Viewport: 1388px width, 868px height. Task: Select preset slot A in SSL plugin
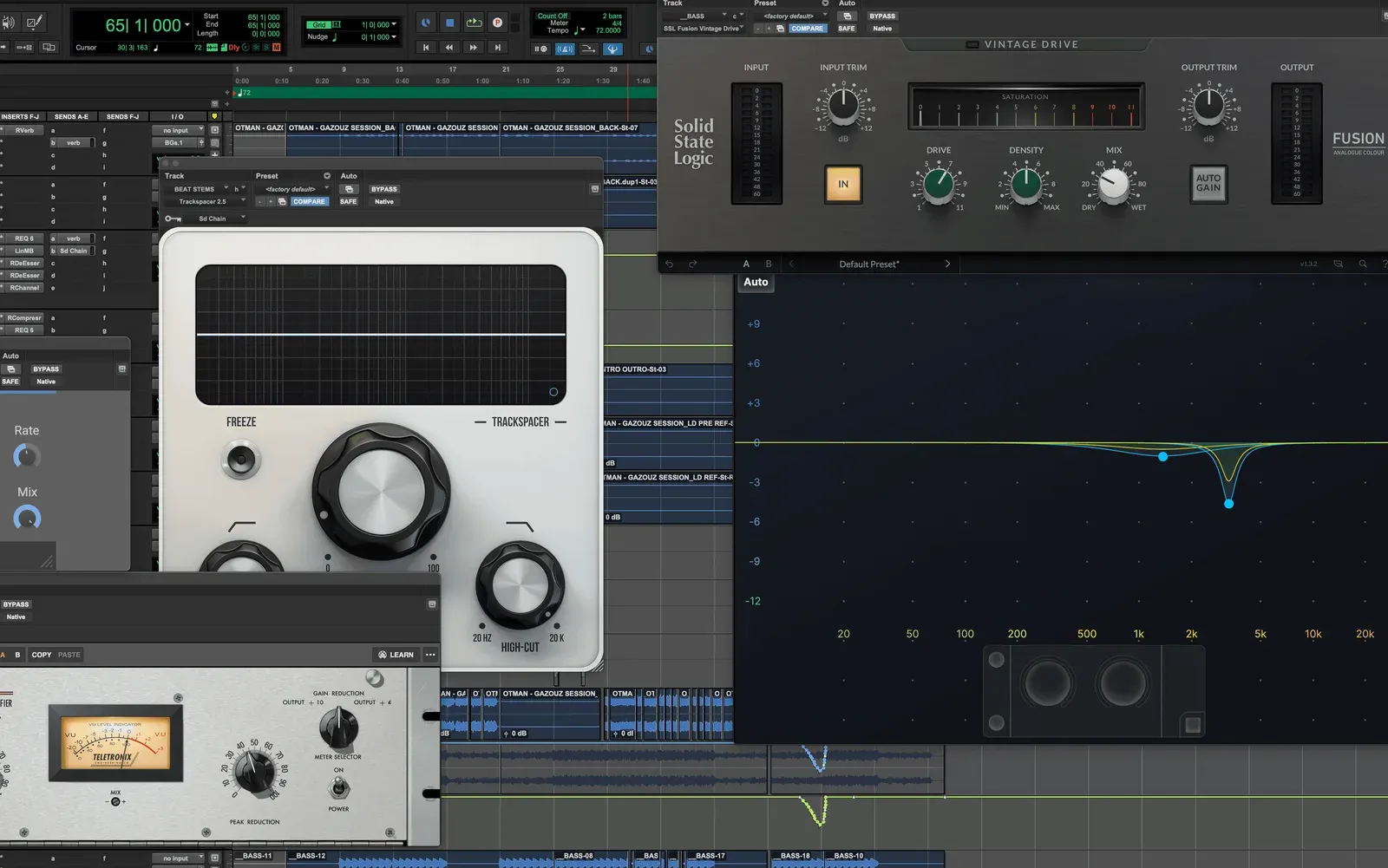[746, 264]
